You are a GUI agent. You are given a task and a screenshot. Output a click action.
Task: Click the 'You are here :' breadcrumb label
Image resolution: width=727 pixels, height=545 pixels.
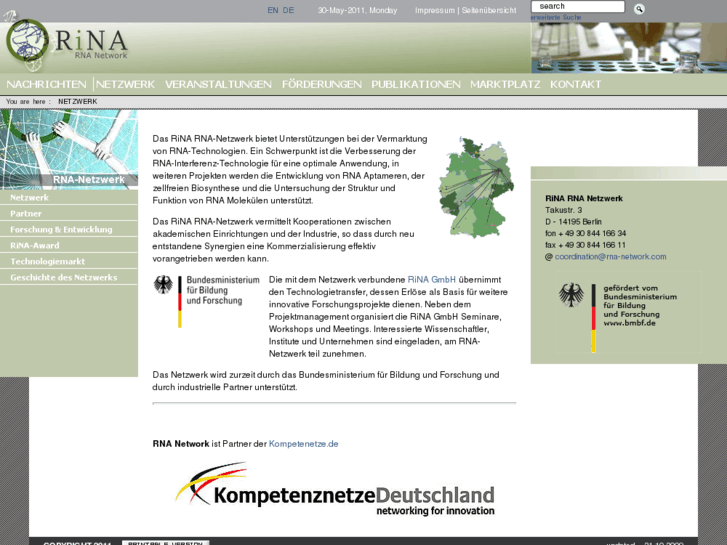coord(28,102)
